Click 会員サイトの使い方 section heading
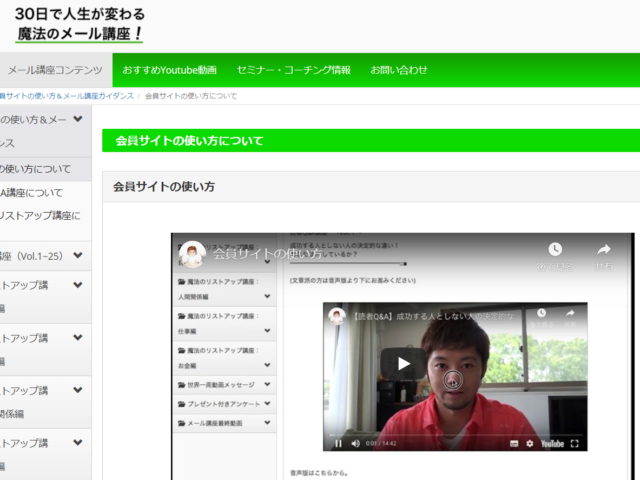Image resolution: width=640 pixels, height=480 pixels. (164, 187)
